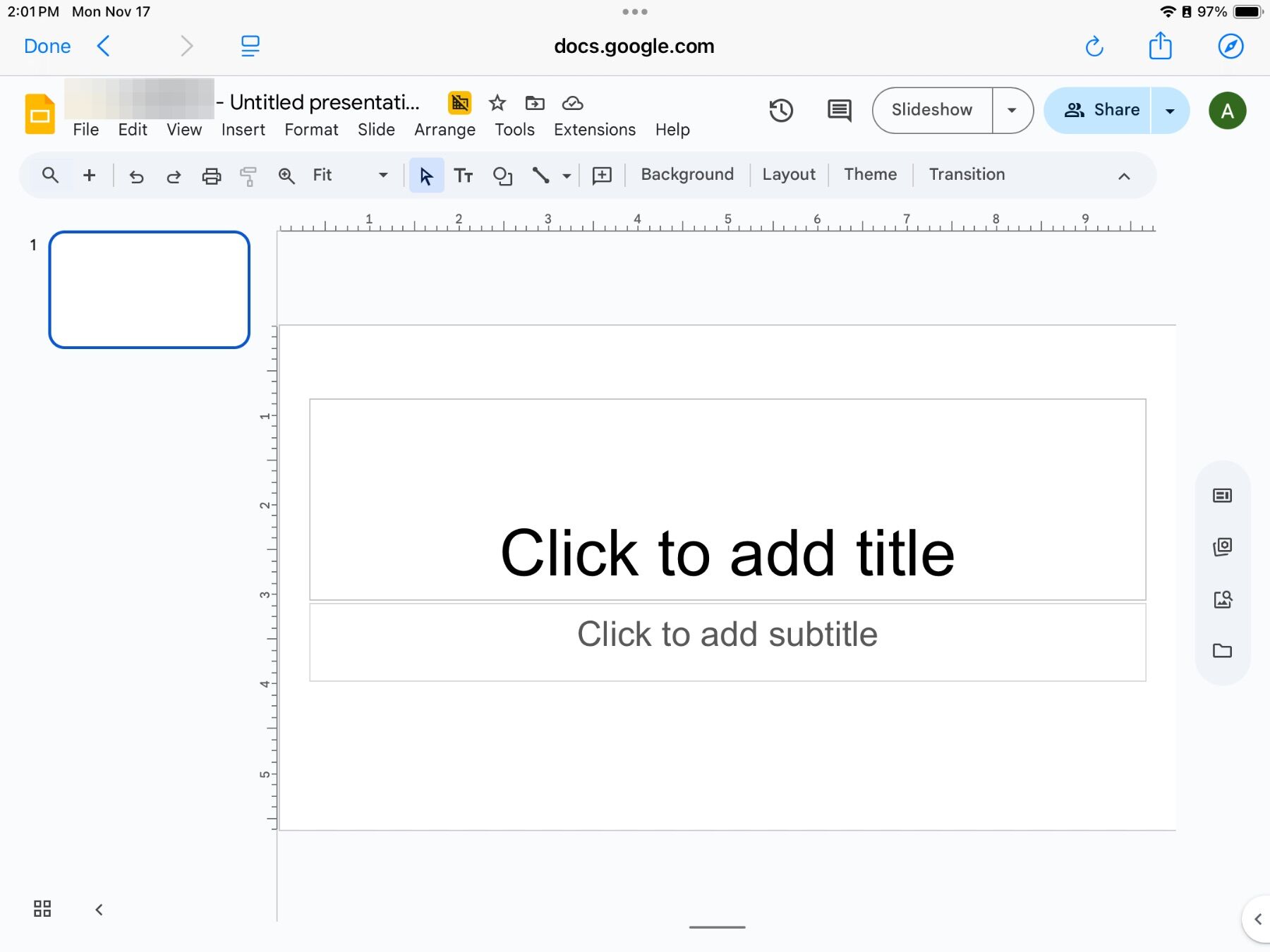Open the Transition panel
The width and height of the screenshot is (1270, 952).
pos(967,174)
